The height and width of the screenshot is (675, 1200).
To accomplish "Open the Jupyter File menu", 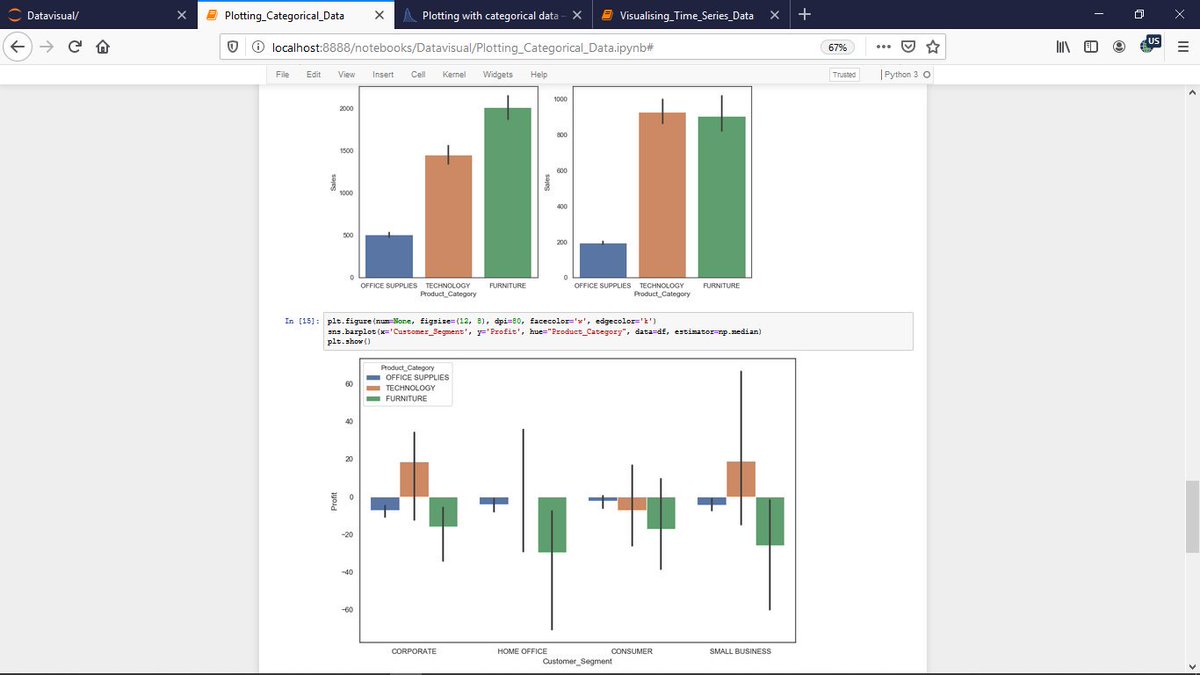I will coord(283,75).
